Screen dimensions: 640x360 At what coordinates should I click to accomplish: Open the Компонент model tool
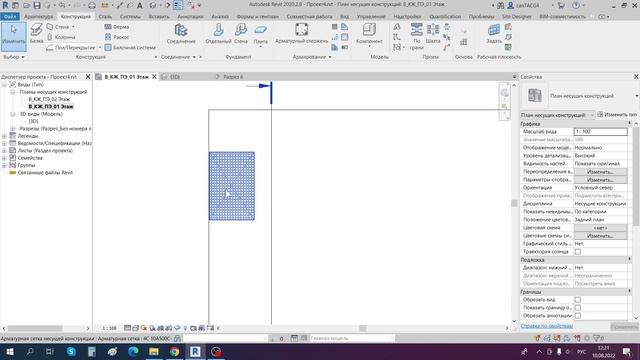click(x=369, y=33)
